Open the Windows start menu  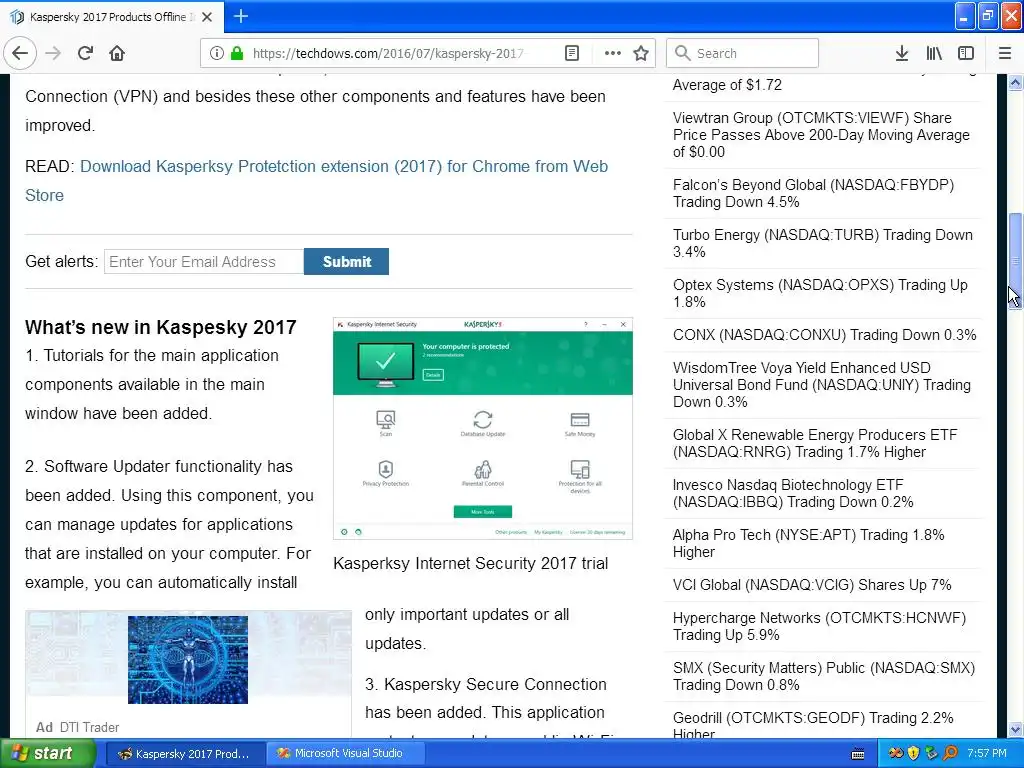[x=47, y=754]
